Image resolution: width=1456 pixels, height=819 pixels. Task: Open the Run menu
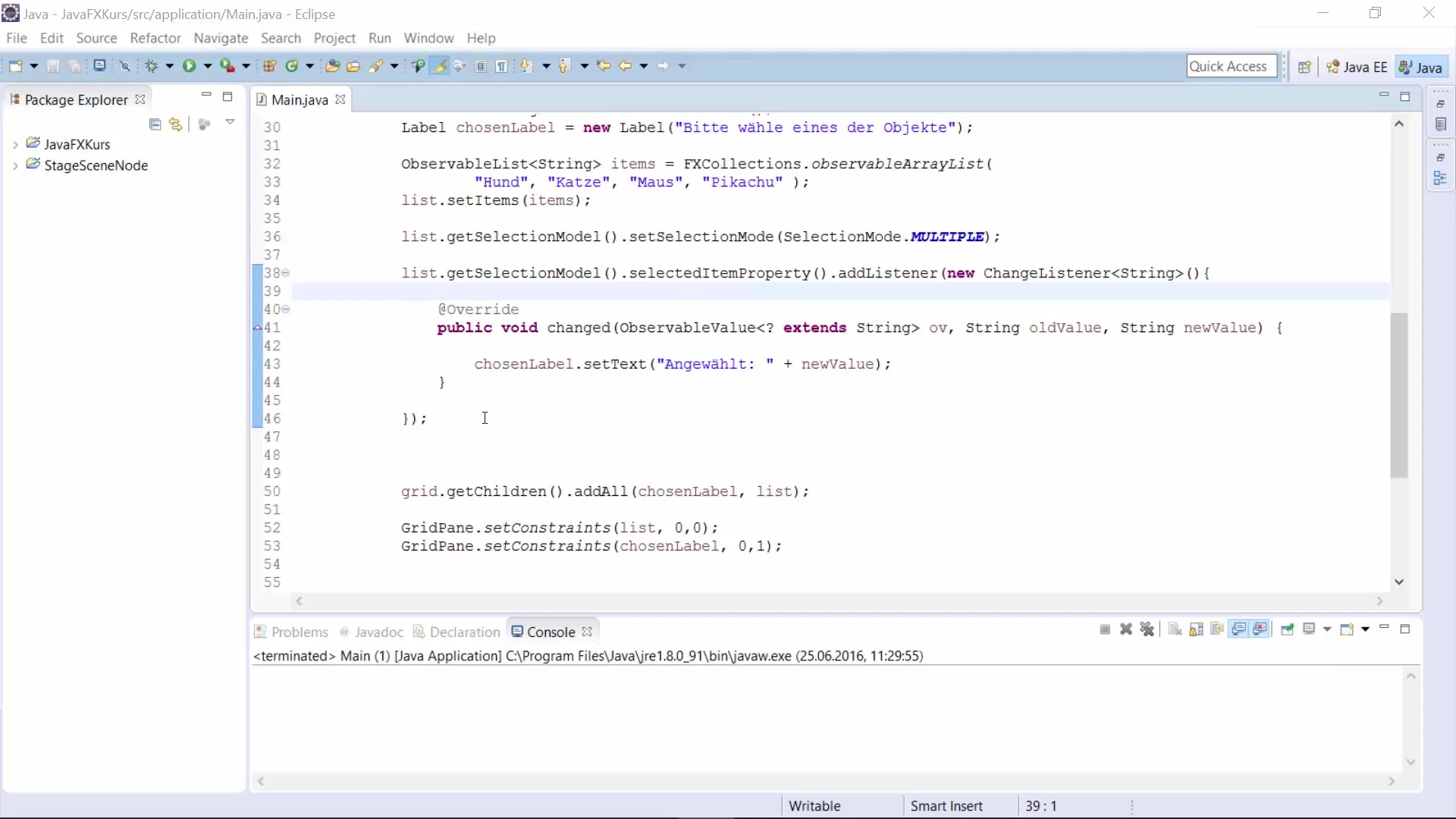pyautogui.click(x=379, y=38)
